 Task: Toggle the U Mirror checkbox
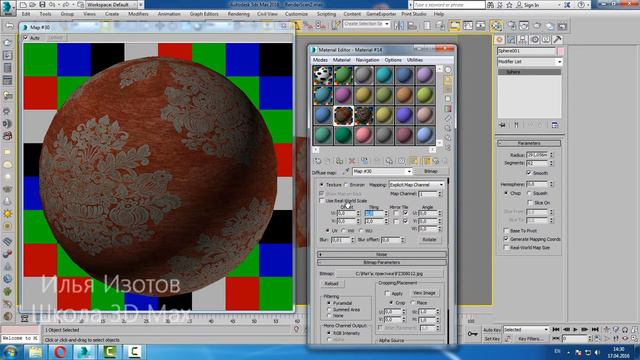[395, 213]
